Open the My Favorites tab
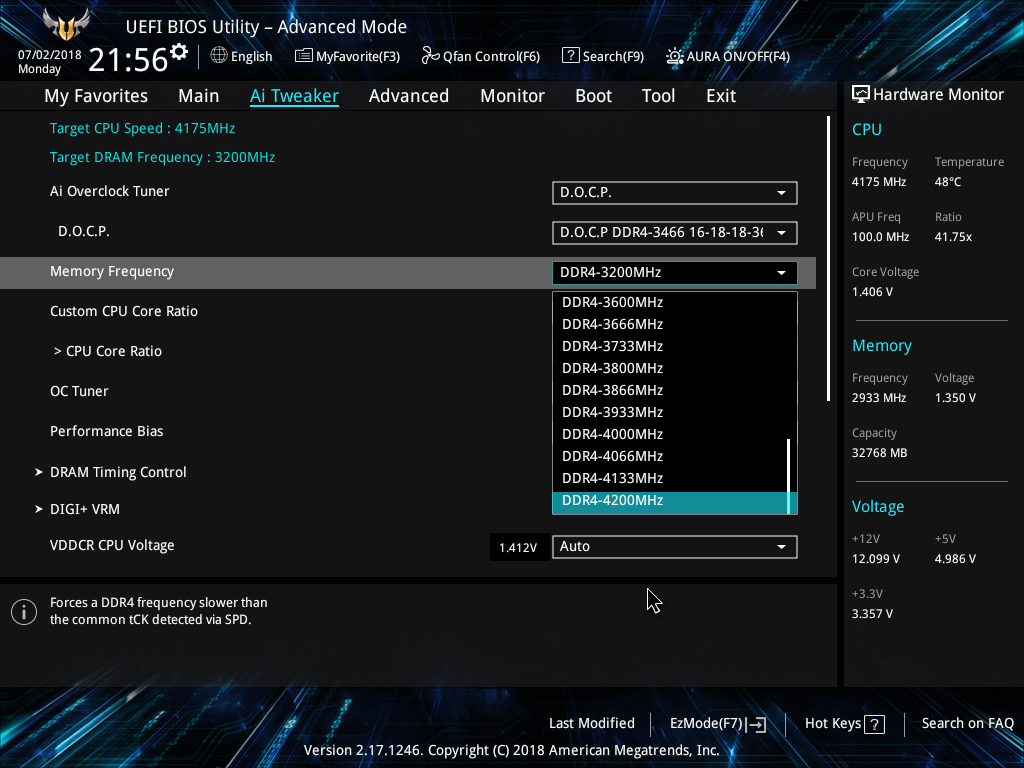1024x768 pixels. coord(96,96)
